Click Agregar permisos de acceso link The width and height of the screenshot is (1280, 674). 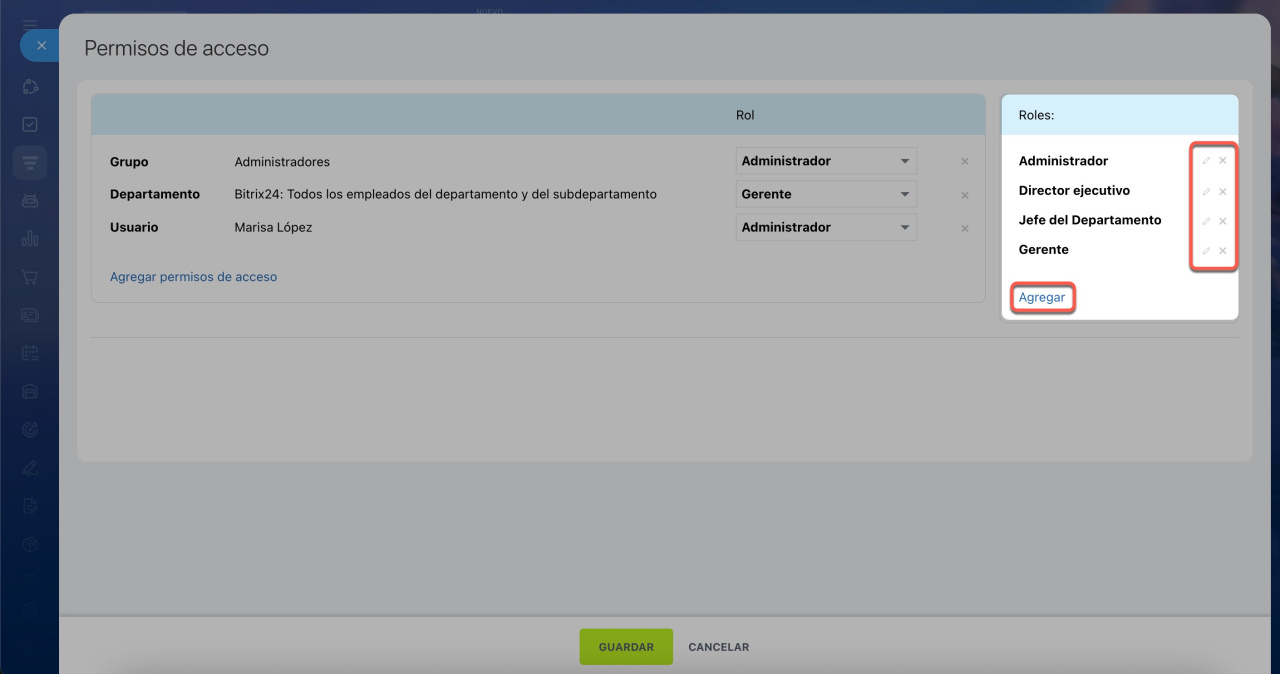tap(193, 277)
